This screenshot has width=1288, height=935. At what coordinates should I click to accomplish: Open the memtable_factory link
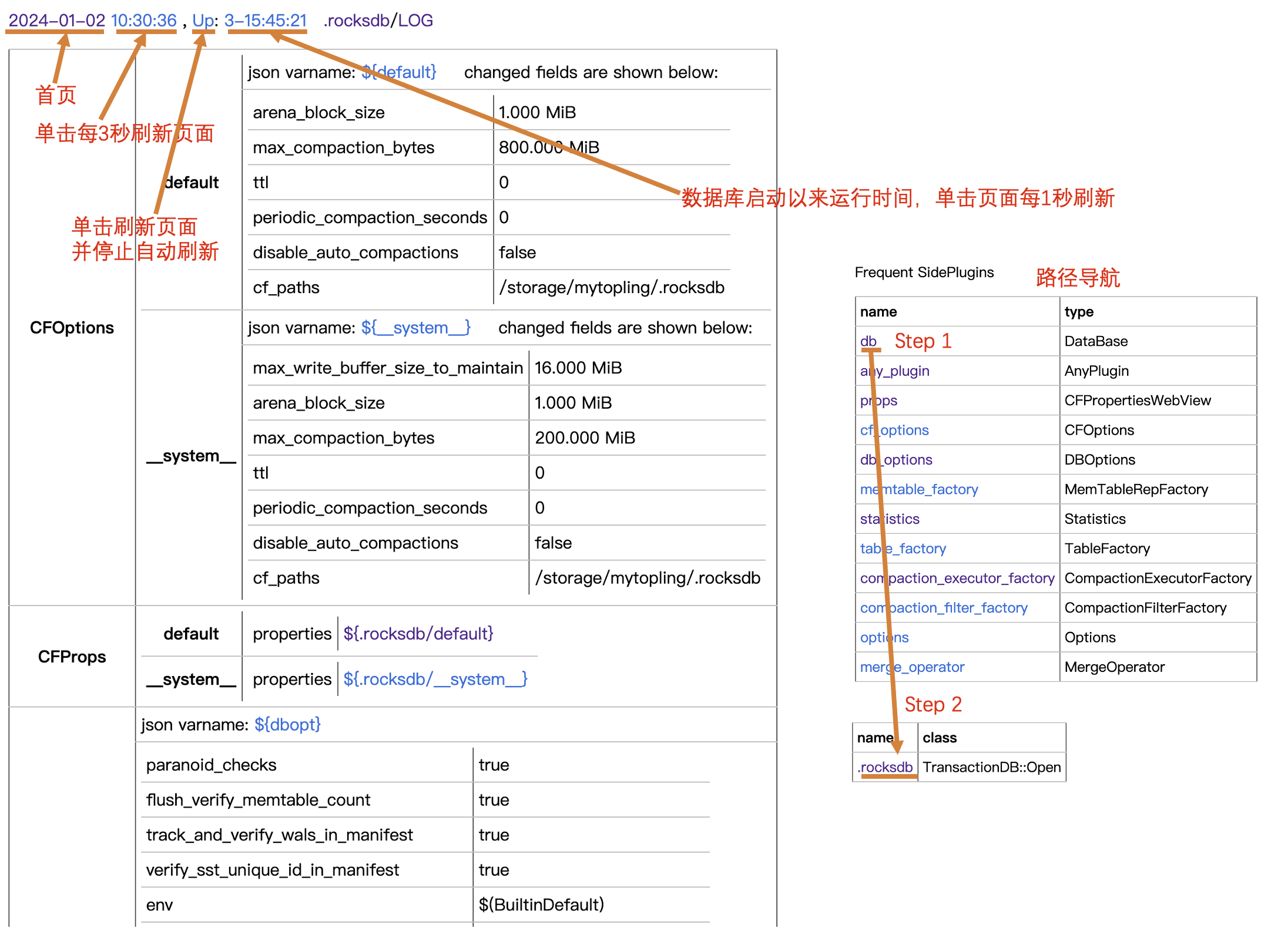point(919,489)
